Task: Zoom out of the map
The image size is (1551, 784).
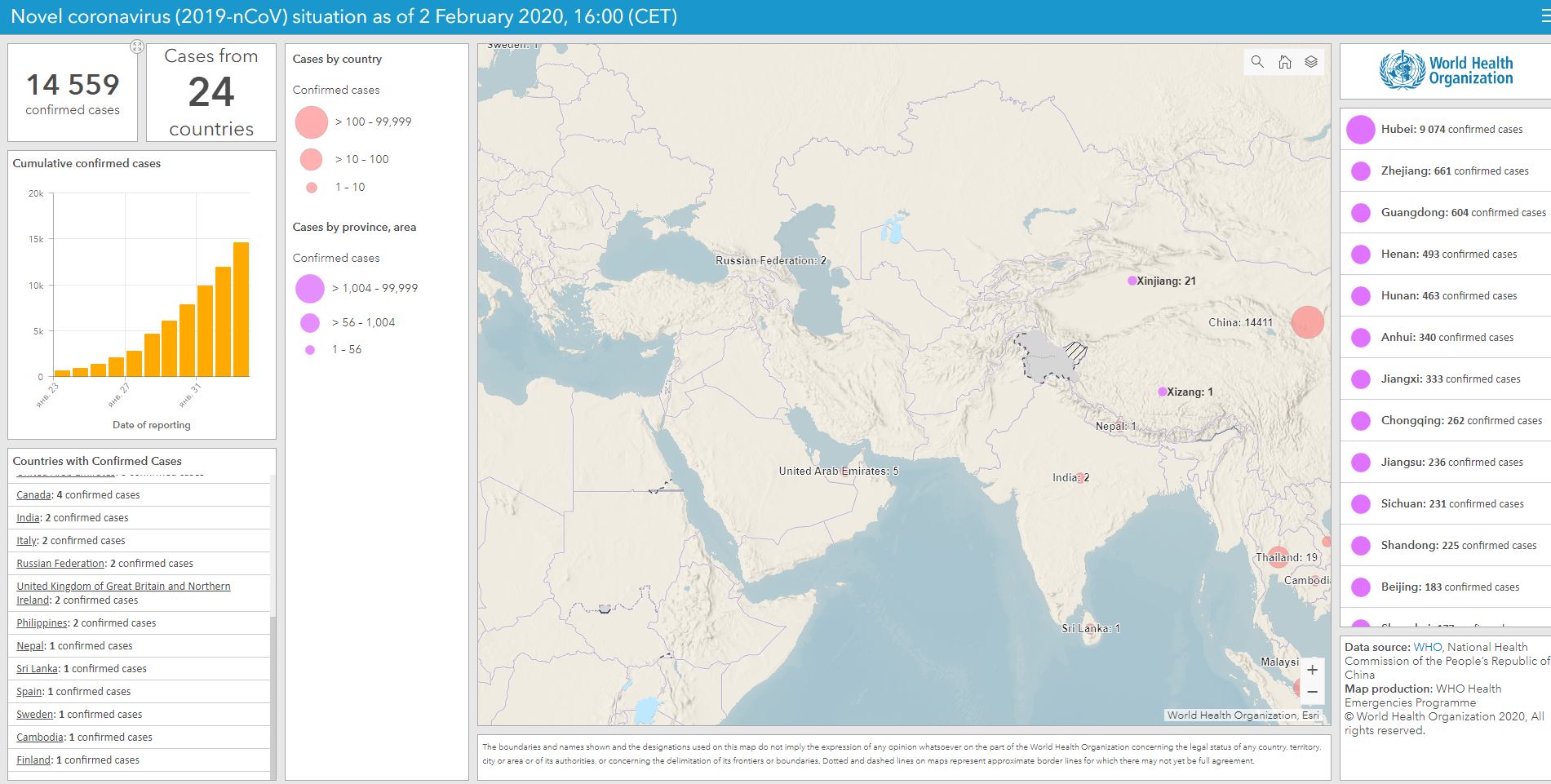Action: click(1312, 692)
